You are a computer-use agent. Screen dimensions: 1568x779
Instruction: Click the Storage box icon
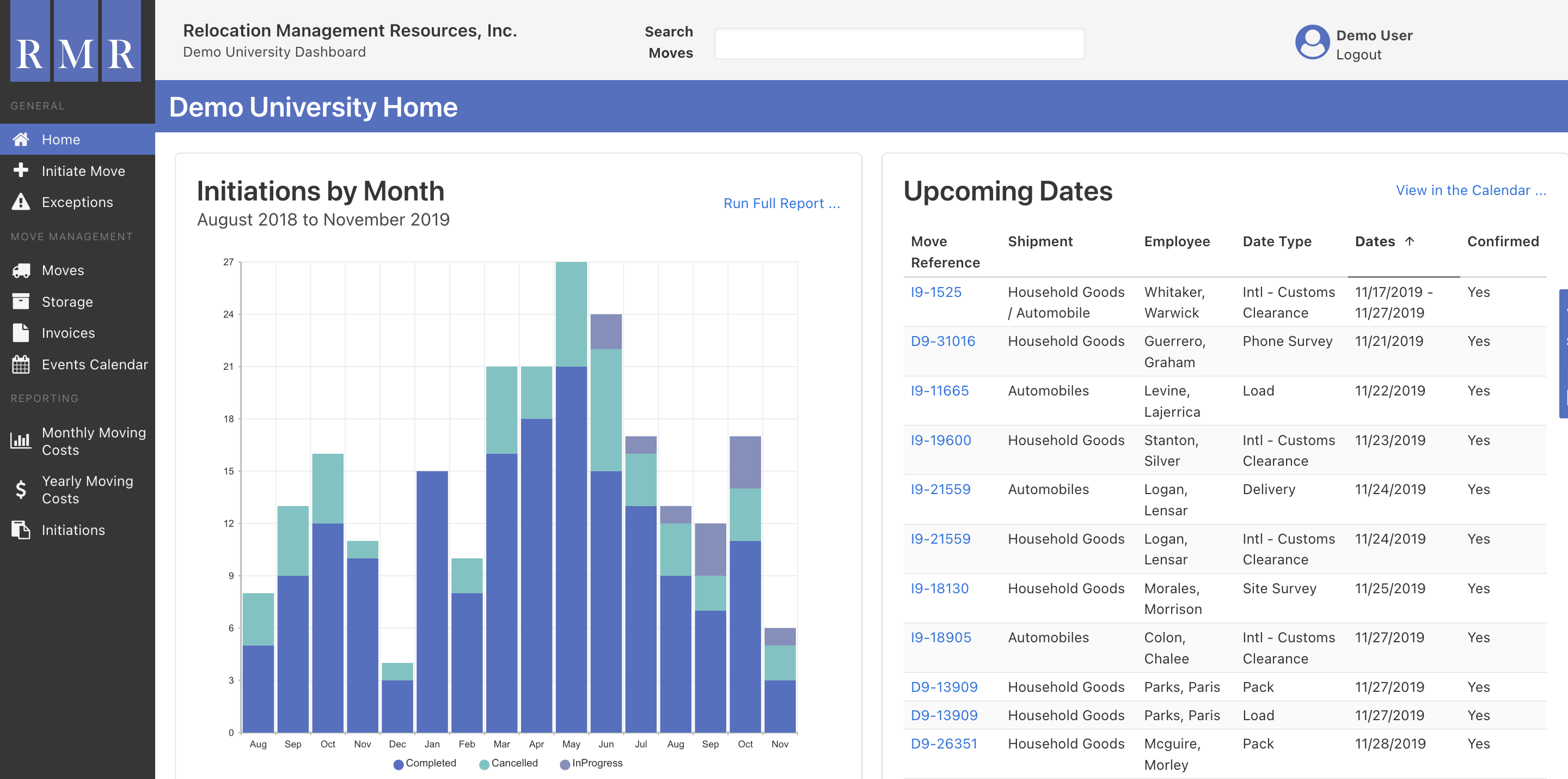pos(21,301)
